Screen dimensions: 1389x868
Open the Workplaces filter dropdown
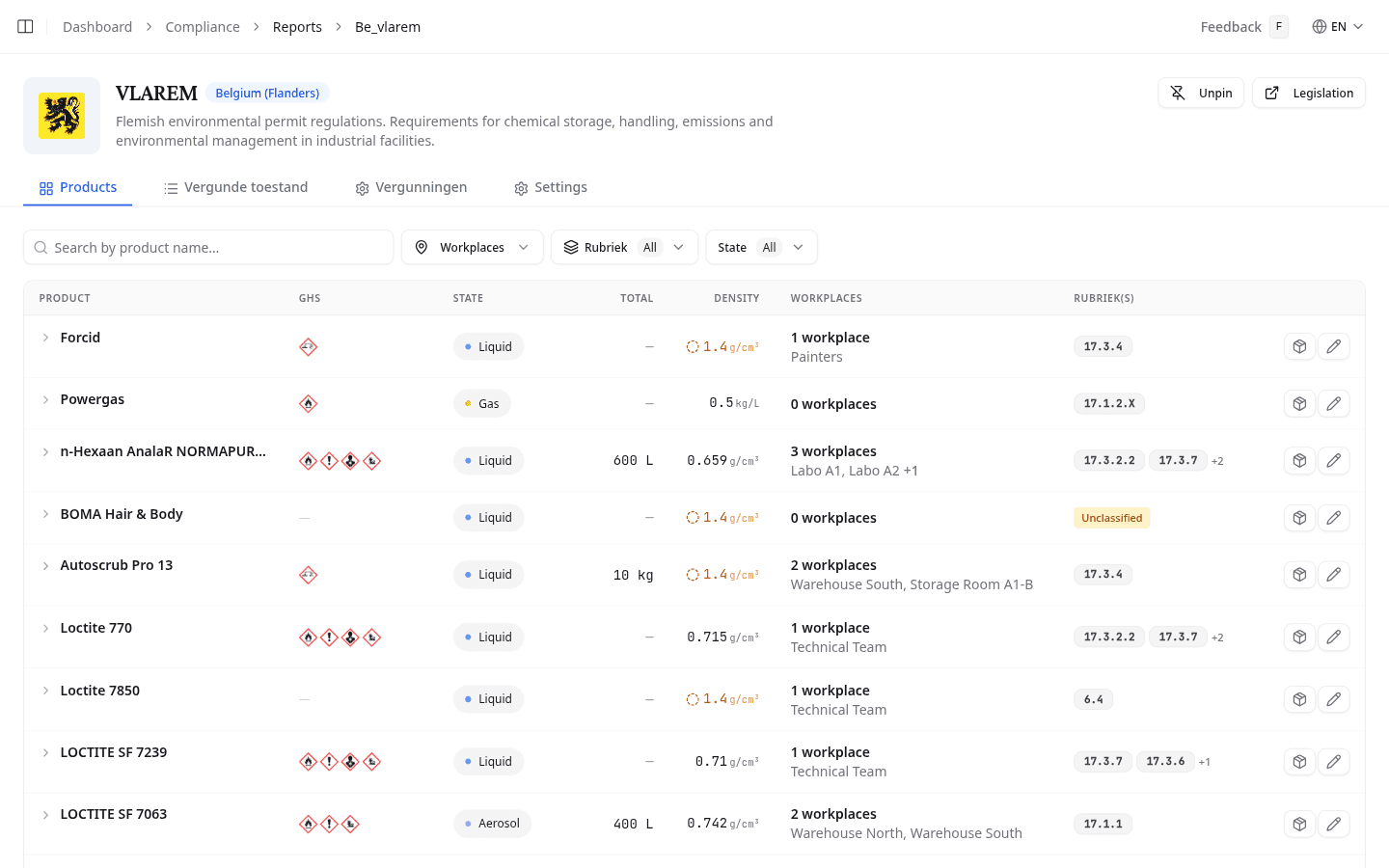pos(472,247)
